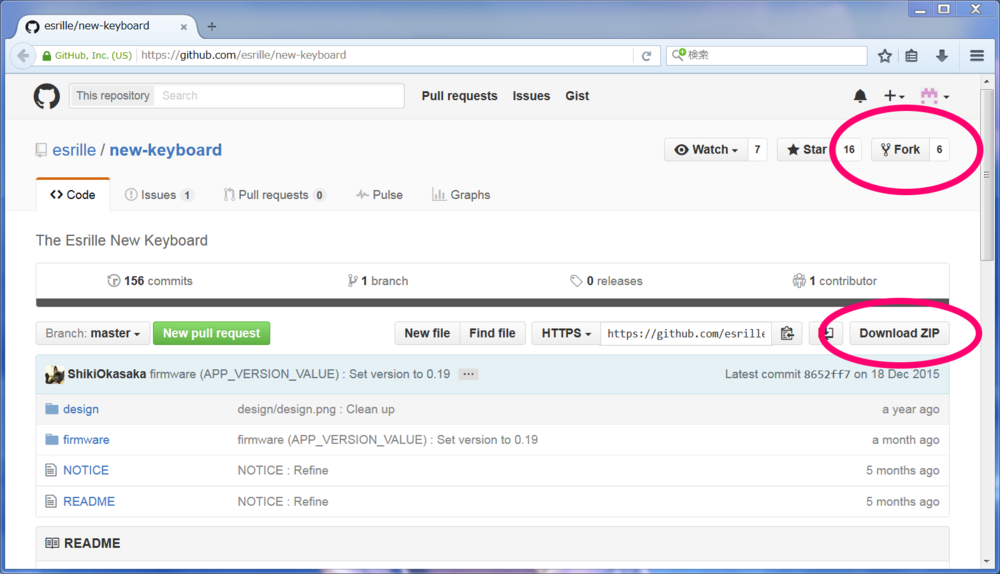View the 0 releases link
Screen dimensions: 1000x574
(x=606, y=281)
